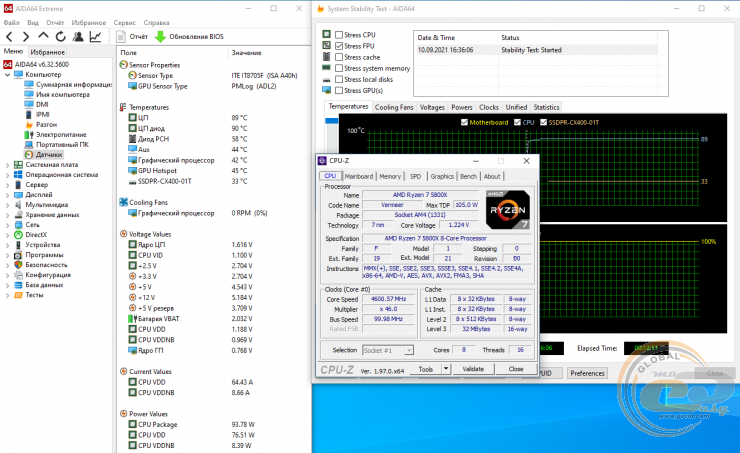Open the Statistics tab in Stability Test
The image size is (740, 453).
546,107
